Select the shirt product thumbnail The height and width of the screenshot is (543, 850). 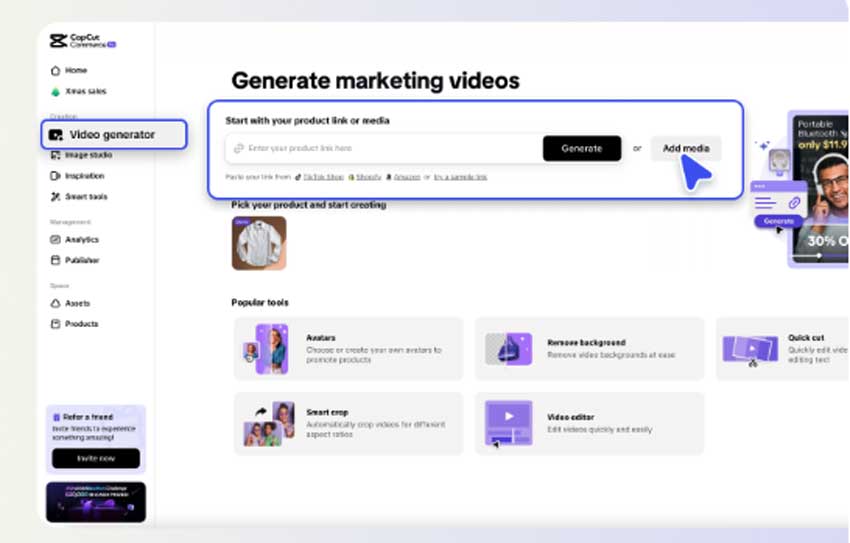(x=259, y=243)
